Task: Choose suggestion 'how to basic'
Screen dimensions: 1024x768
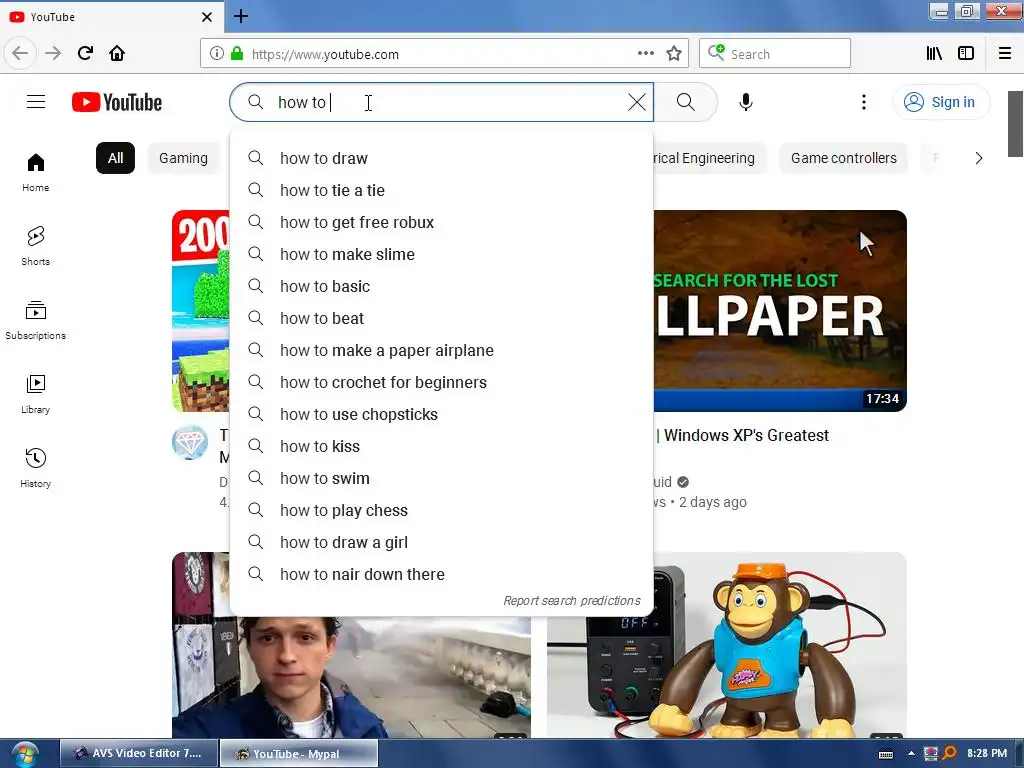Action: pyautogui.click(x=441, y=286)
